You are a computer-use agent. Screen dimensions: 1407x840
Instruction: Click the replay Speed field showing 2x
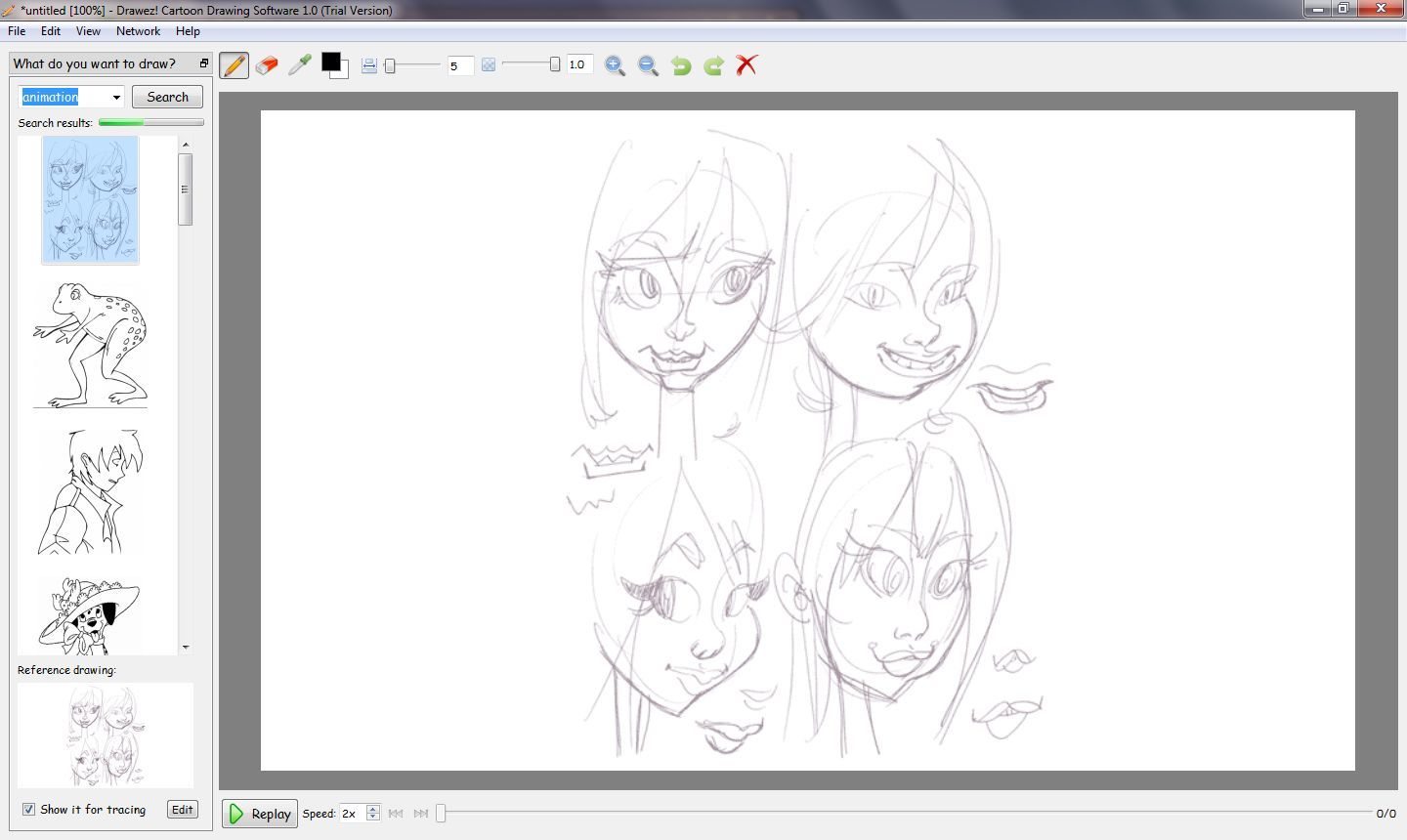click(351, 814)
